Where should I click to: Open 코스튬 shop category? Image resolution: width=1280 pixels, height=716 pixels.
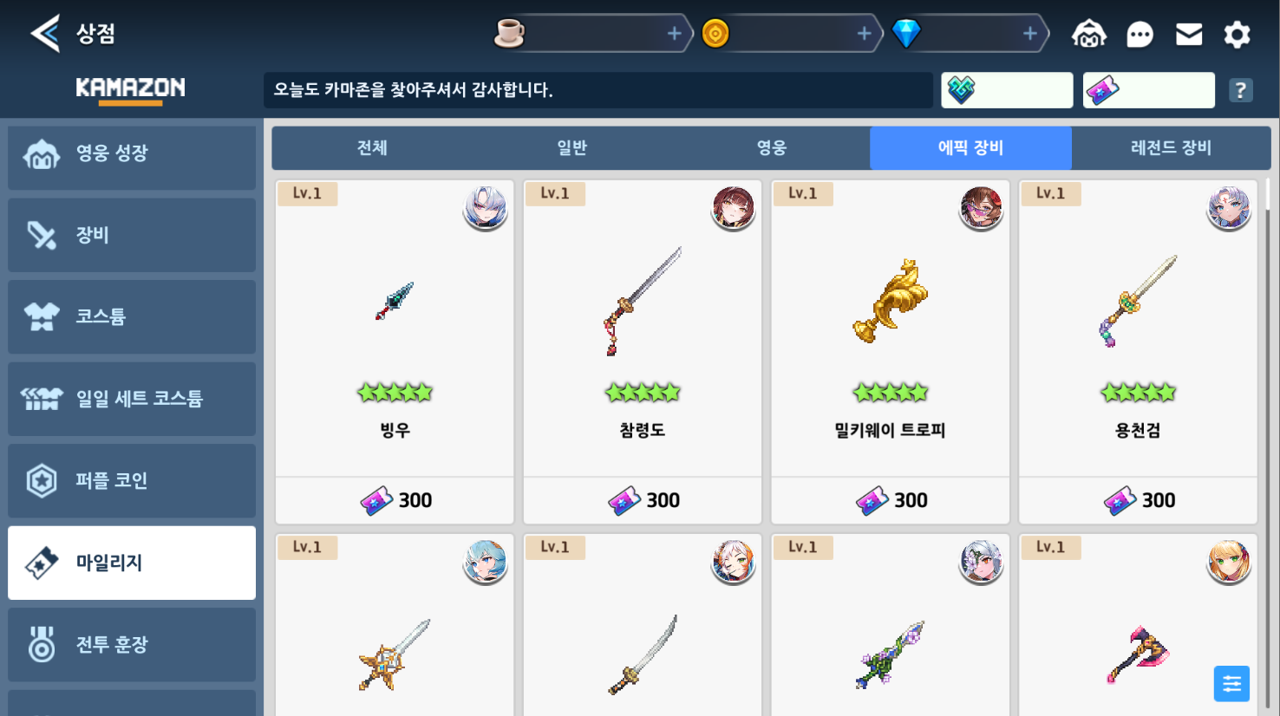coord(132,317)
